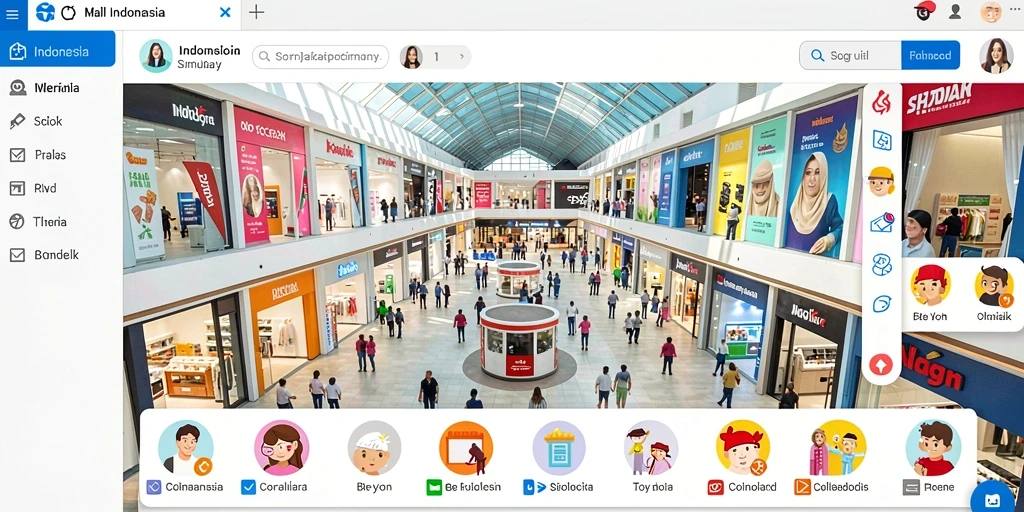
Task: Select the Bte Yoh avatar card
Action: pyautogui.click(x=930, y=294)
